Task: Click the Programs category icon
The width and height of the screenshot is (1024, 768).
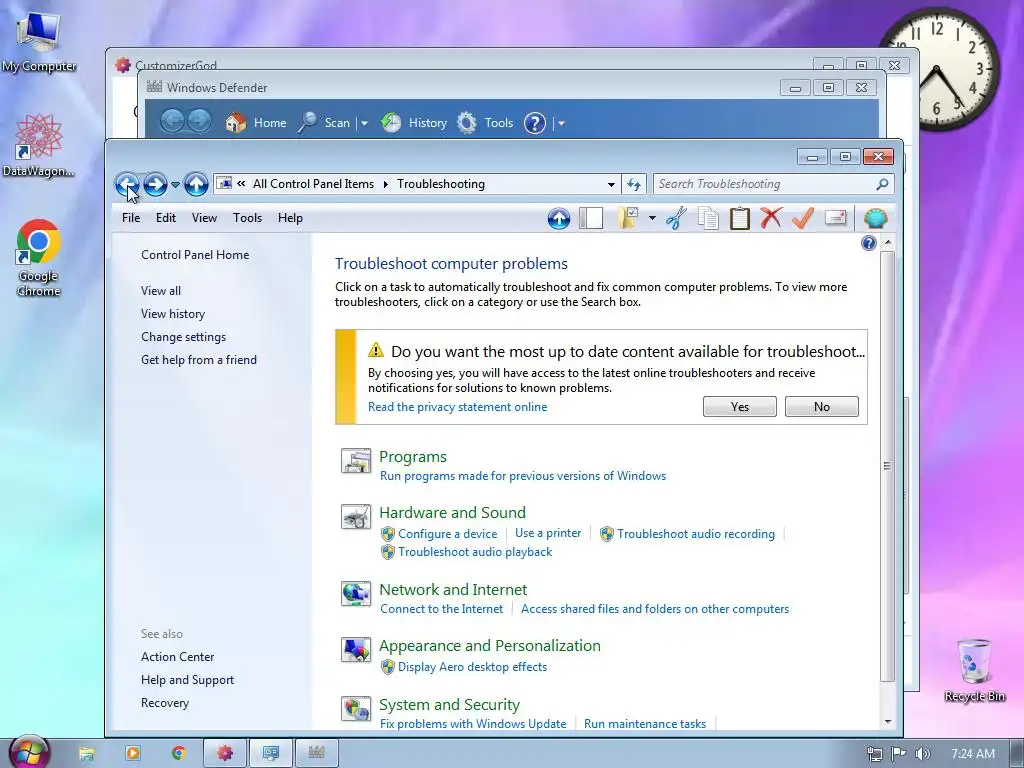Action: tap(356, 461)
